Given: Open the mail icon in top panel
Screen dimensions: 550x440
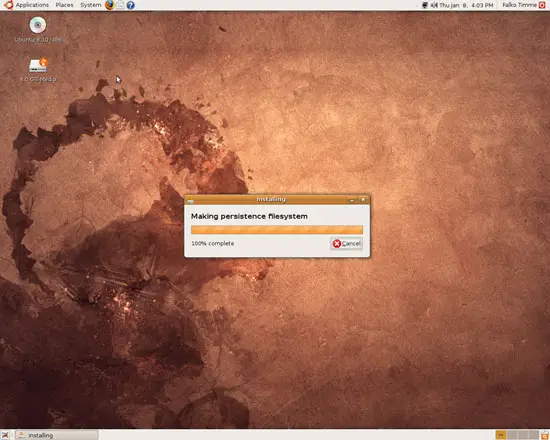Looking at the screenshot, I should (120, 5).
